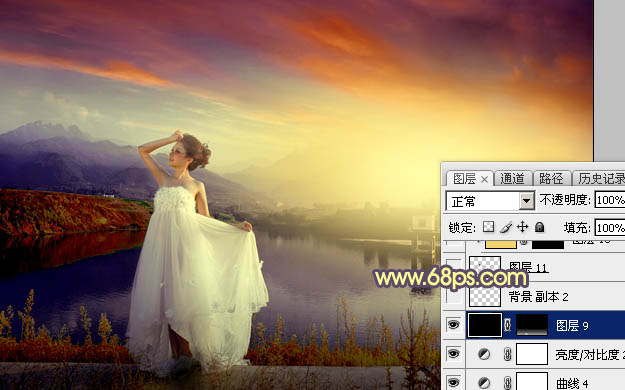Viewport: 625px width, 390px height.
Task: Switch to the 通道 tab
Action: point(512,179)
